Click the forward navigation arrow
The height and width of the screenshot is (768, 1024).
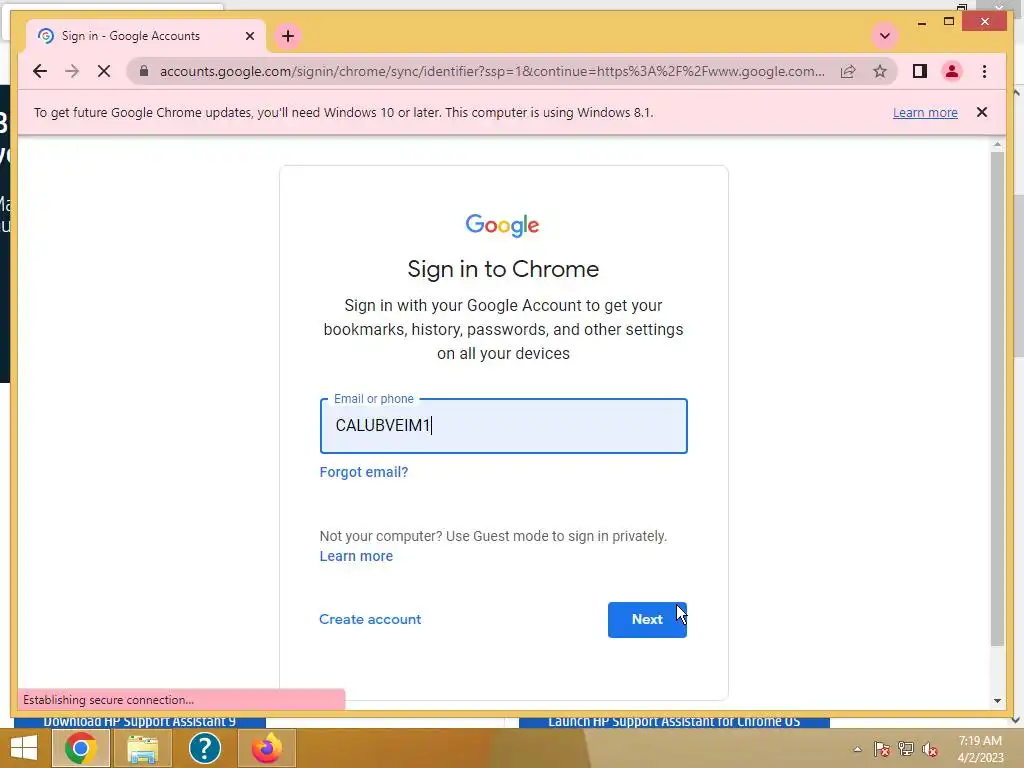coord(72,71)
